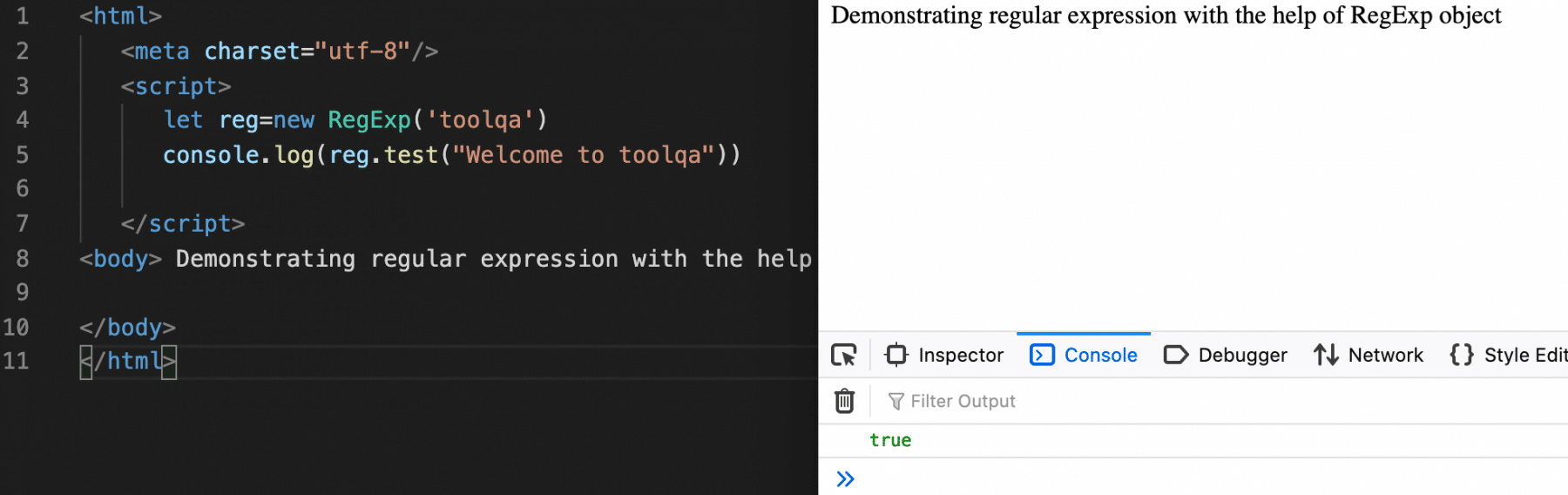Image resolution: width=1568 pixels, height=495 pixels.
Task: Click the Console tab icon
Action: coord(1042,355)
